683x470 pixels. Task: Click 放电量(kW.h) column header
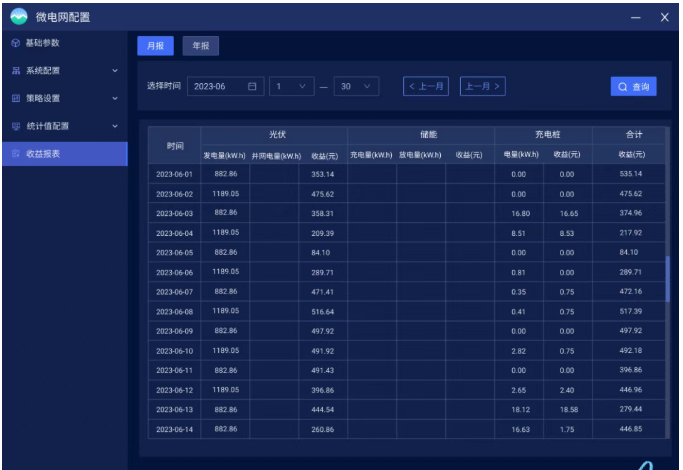tap(420, 155)
